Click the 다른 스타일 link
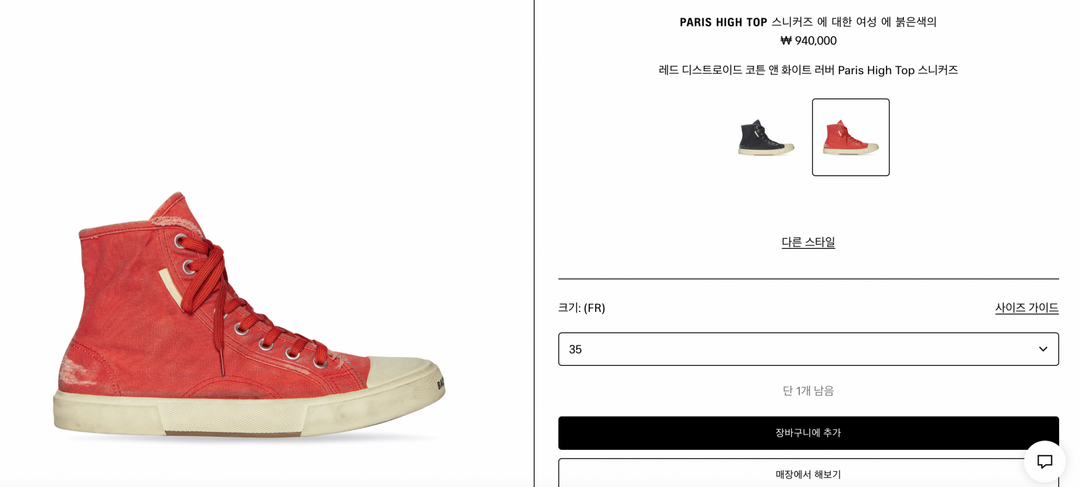The width and height of the screenshot is (1080, 487). coord(808,242)
